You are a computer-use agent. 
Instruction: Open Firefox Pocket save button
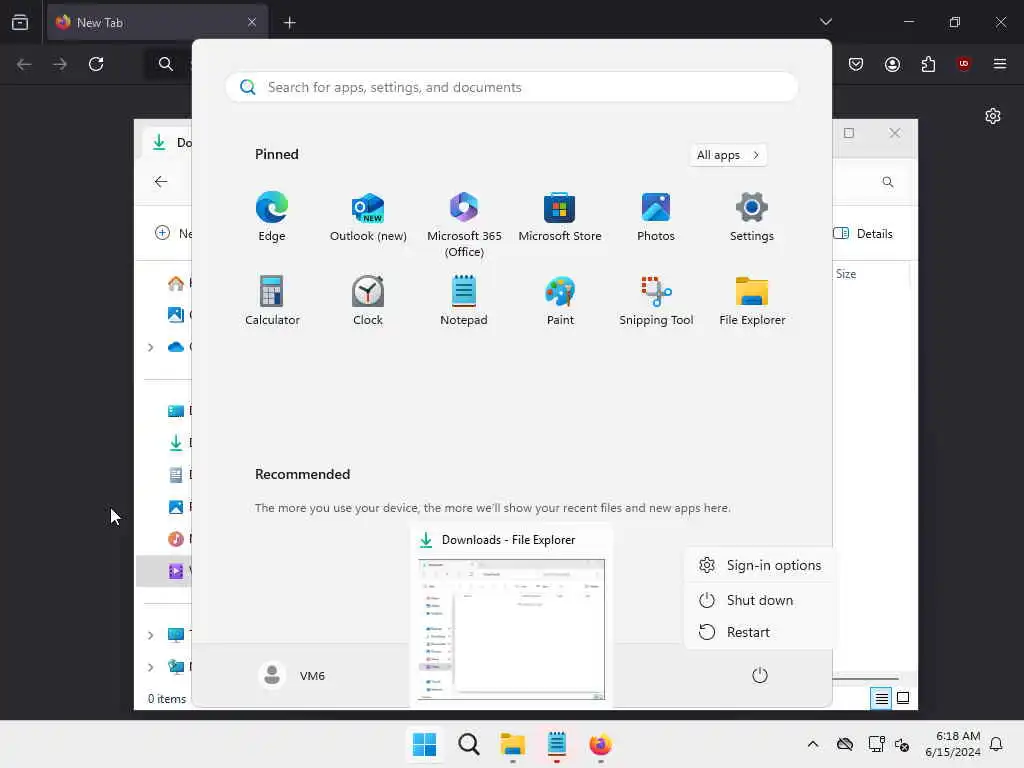[x=856, y=64]
